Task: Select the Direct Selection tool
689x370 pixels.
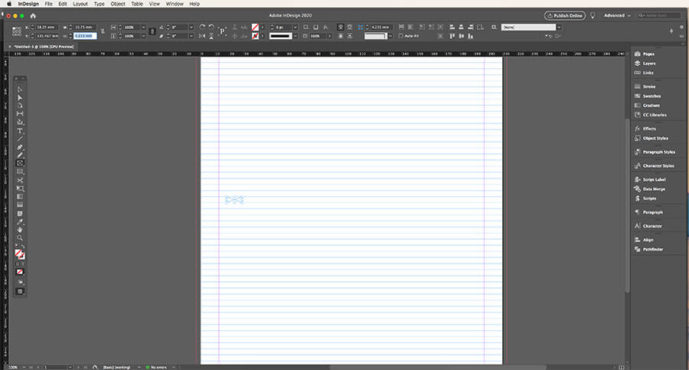Action: tap(20, 98)
